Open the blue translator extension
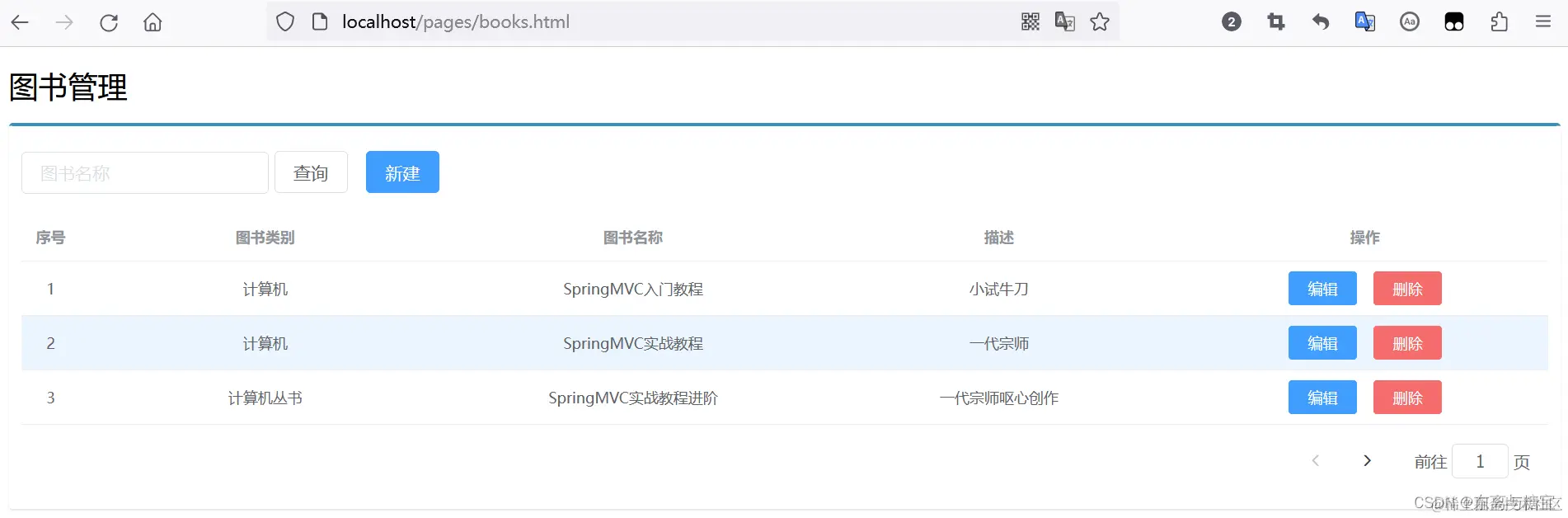This screenshot has height=518, width=1568. coord(1365,22)
